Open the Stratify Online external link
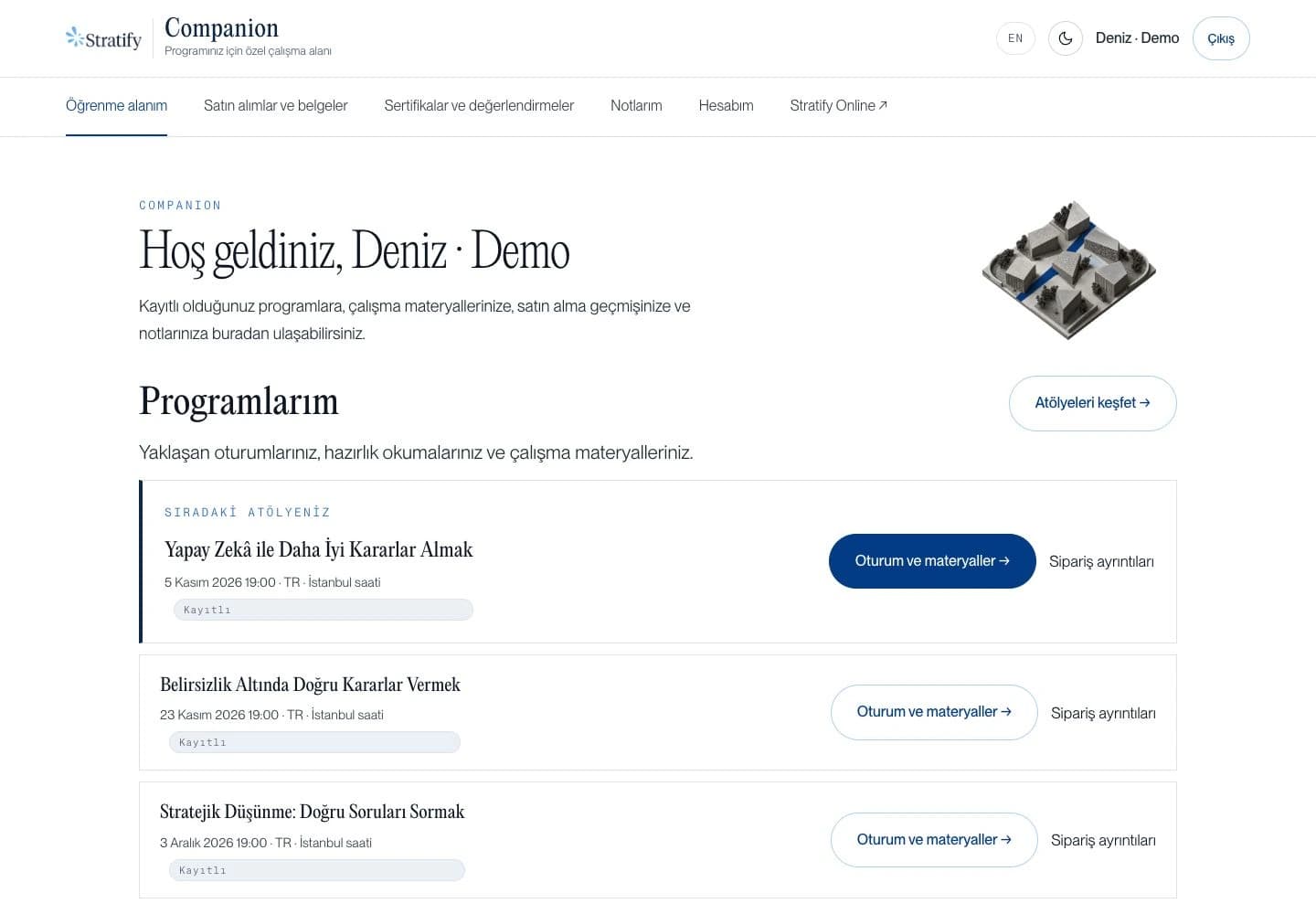This screenshot has width=1316, height=914. [x=838, y=106]
